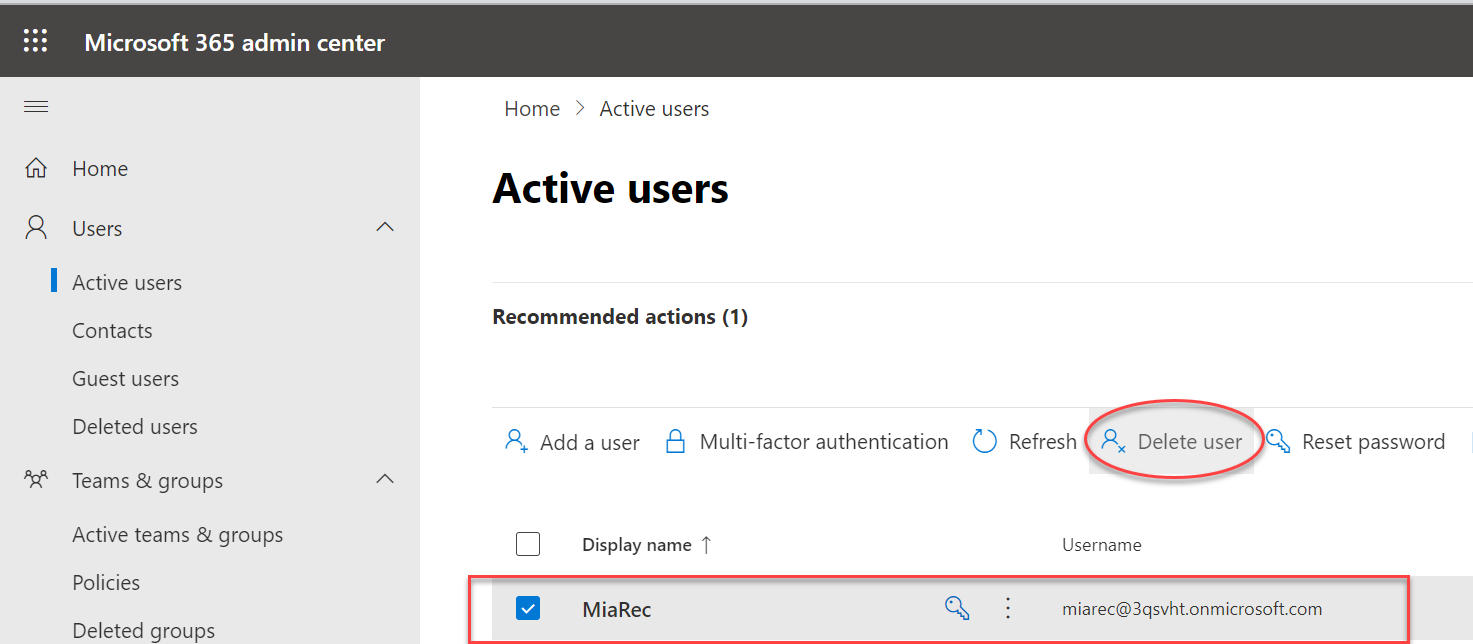
Task: Click the Microsoft 365 admin center title
Action: point(235,42)
